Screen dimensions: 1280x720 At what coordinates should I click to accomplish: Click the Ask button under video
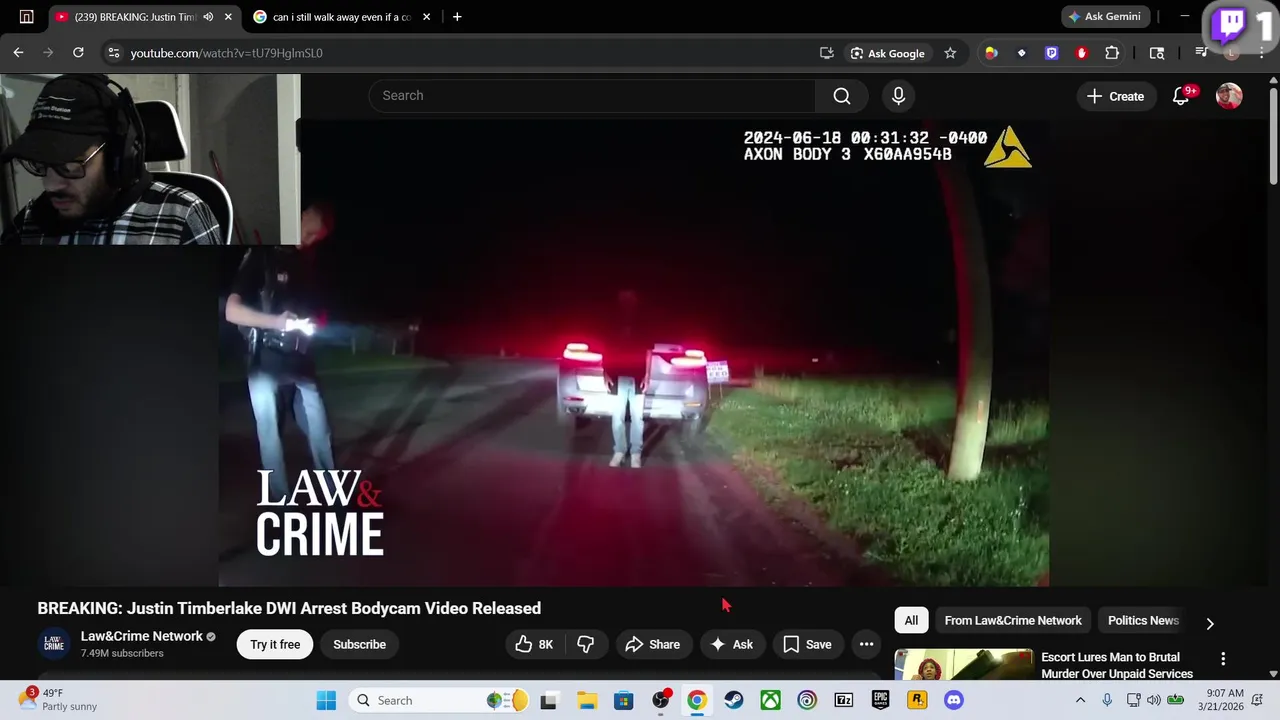[731, 645]
